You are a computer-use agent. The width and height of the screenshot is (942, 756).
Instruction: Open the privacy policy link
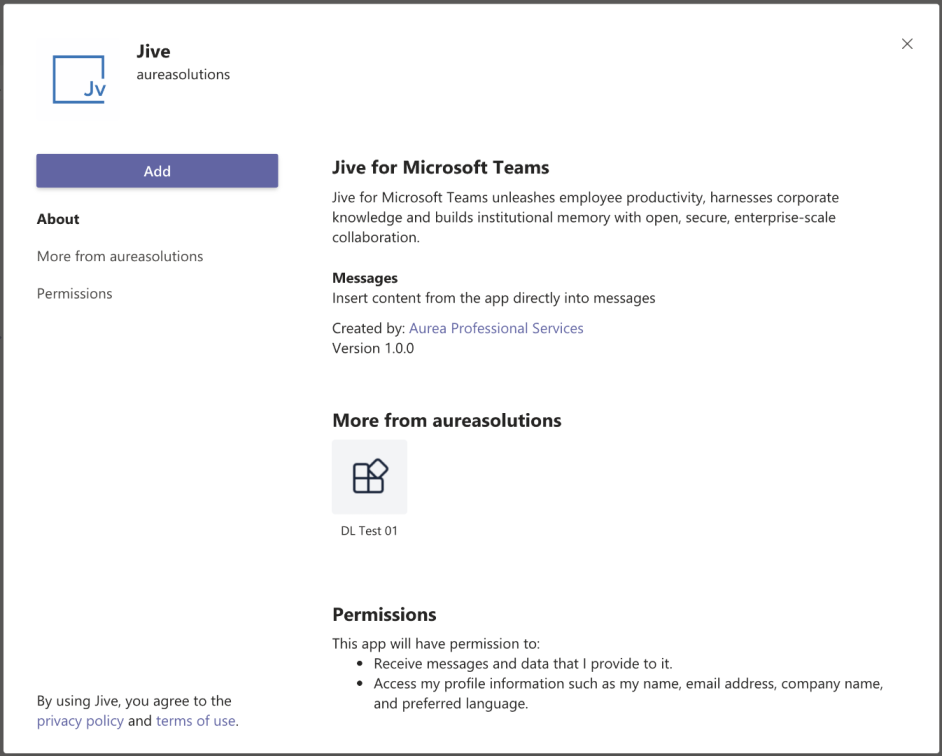coord(81,721)
